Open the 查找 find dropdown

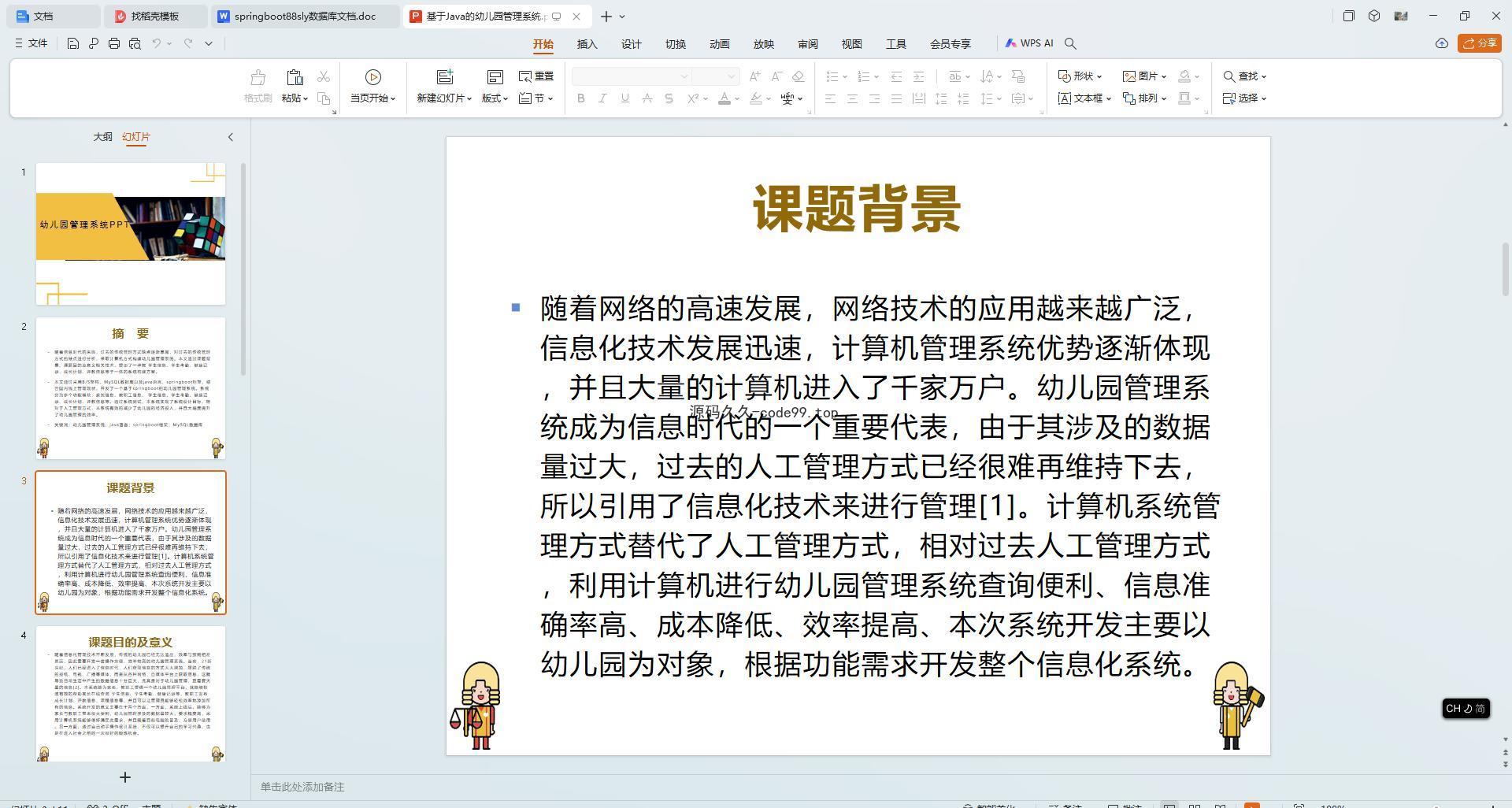[1244, 76]
